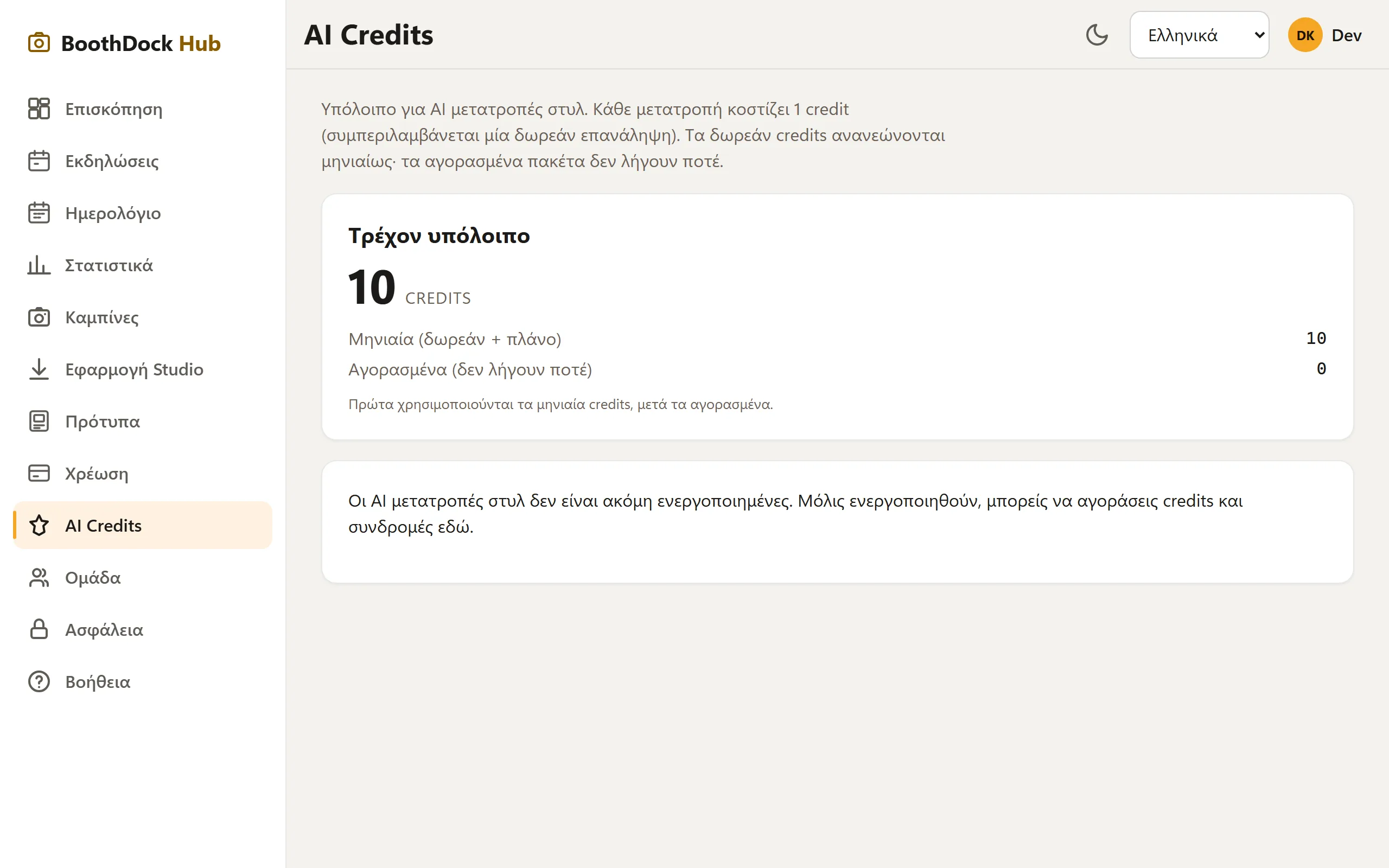
Task: Open the Ομάδα team page
Action: coord(142,578)
